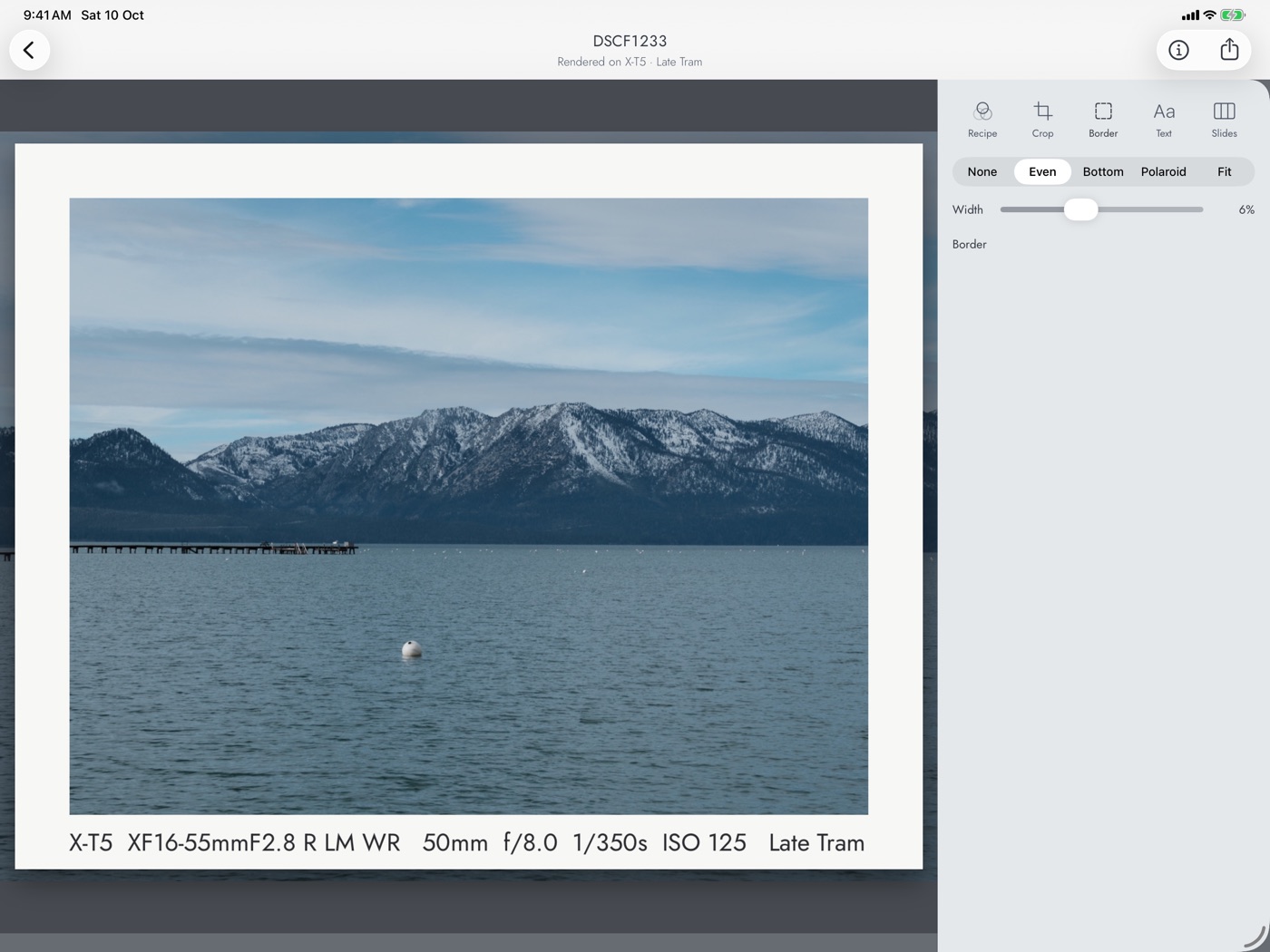Viewport: 1270px width, 952px height.
Task: Tap the 9:41 AM clock
Action: pos(47,15)
